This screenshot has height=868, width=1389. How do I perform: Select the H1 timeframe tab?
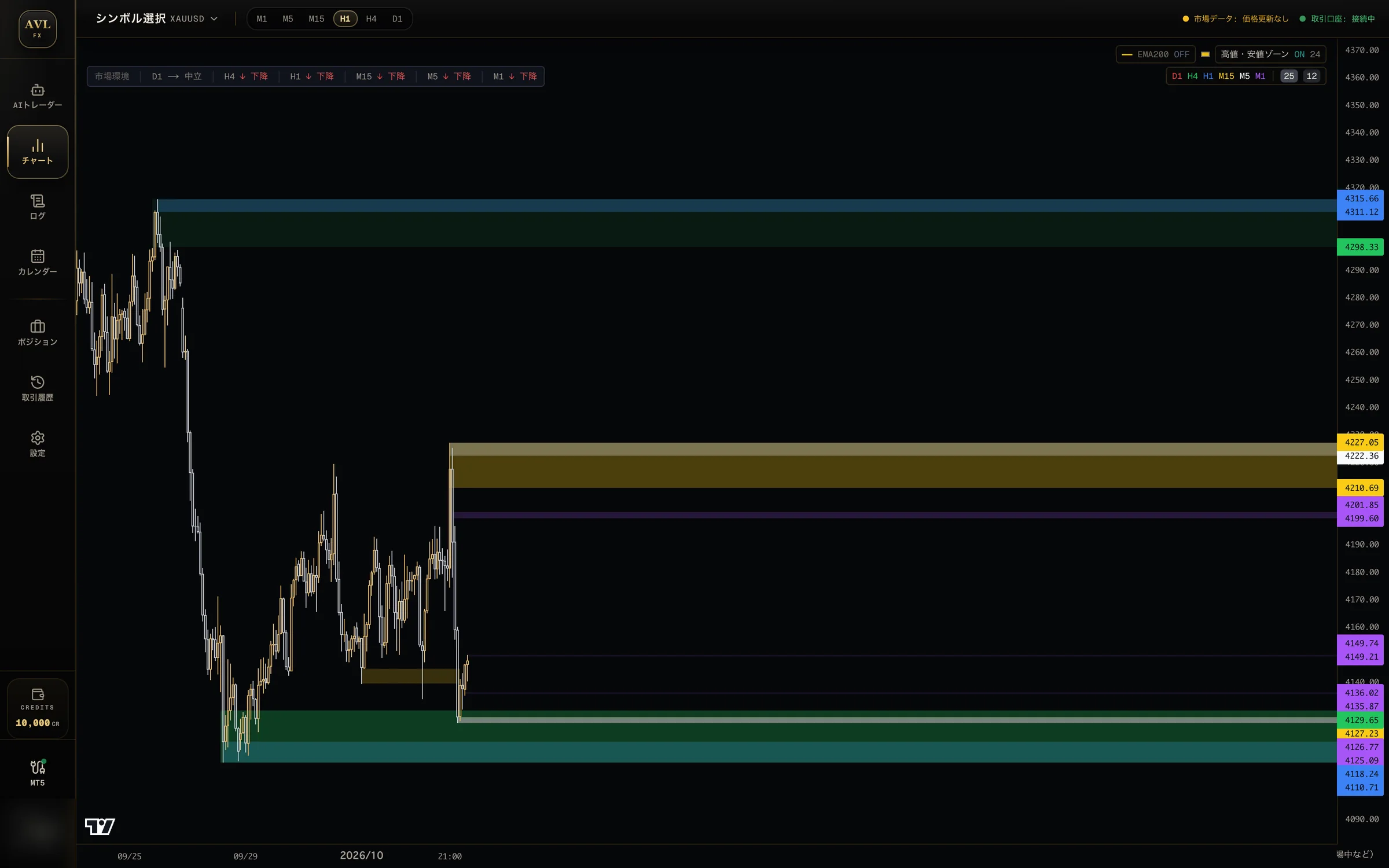pyautogui.click(x=345, y=19)
